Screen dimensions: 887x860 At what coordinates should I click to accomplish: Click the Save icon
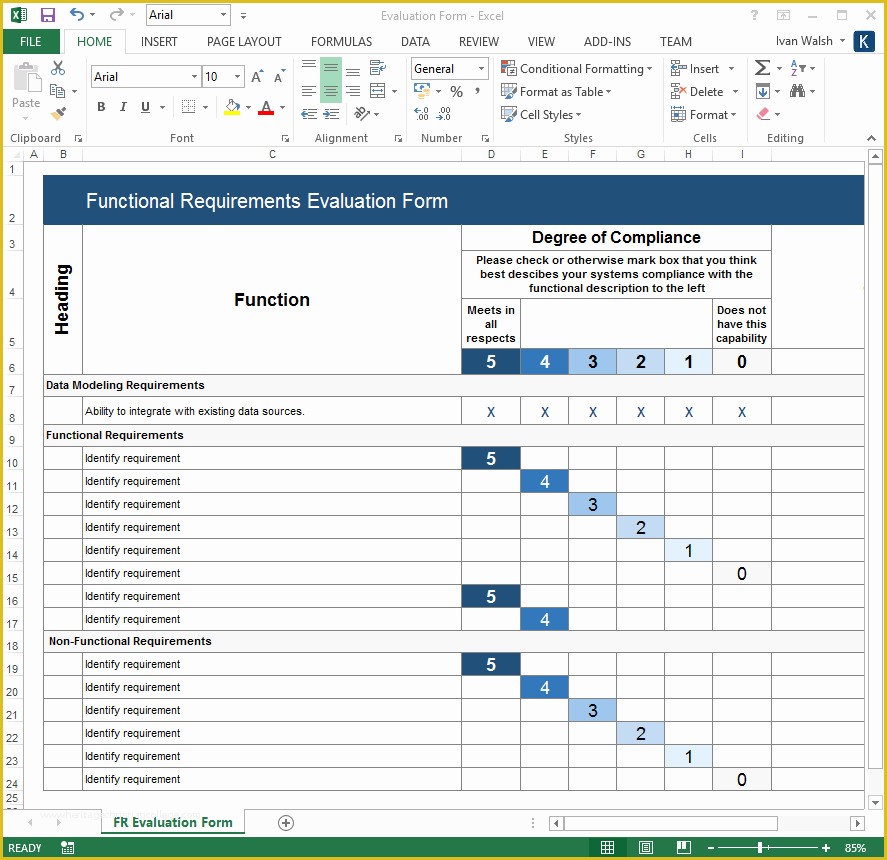click(46, 14)
